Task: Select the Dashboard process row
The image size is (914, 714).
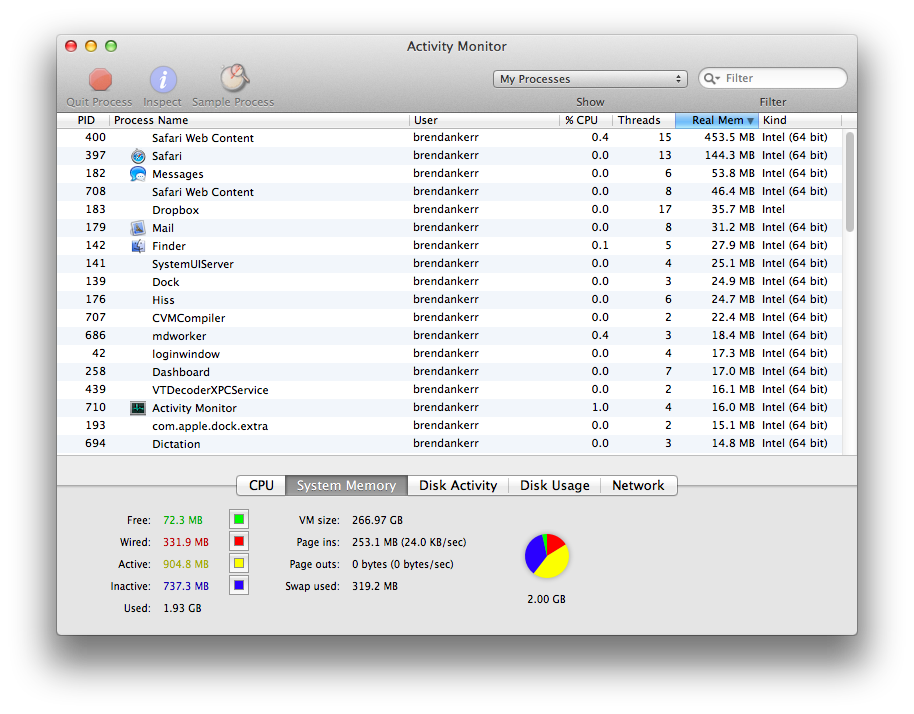Action: pos(449,372)
